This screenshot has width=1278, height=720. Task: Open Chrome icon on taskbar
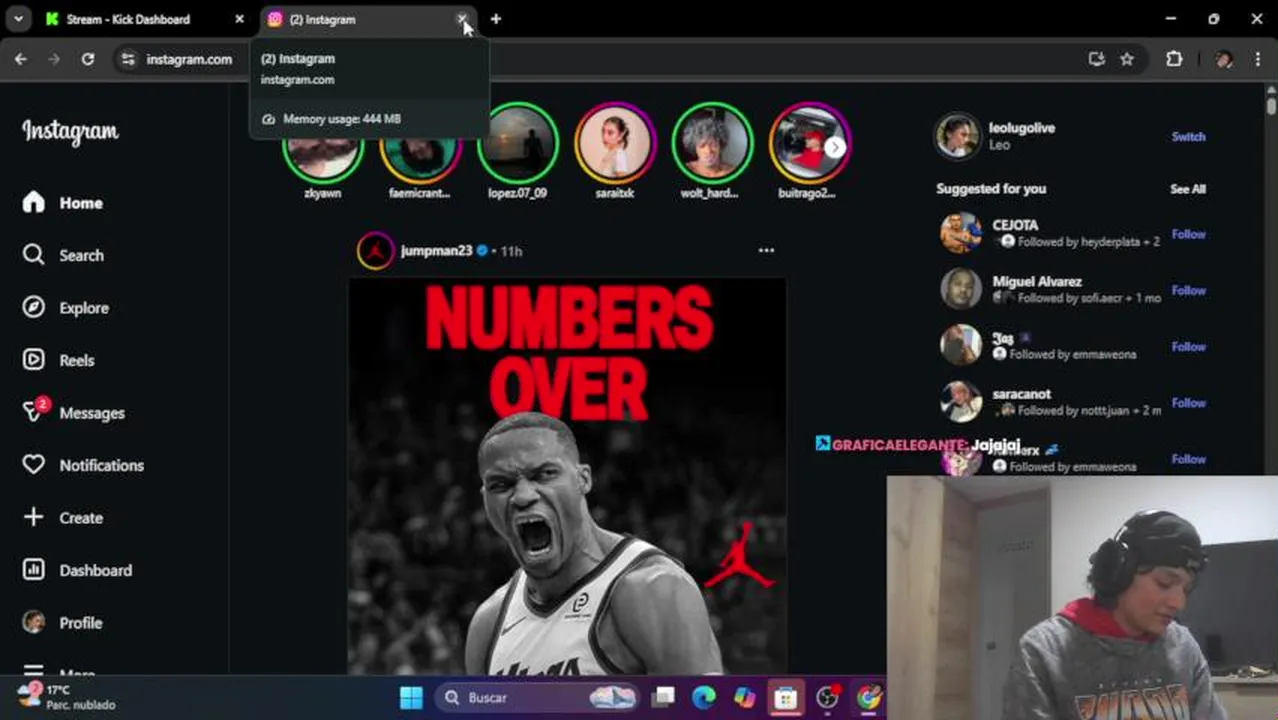click(x=869, y=697)
